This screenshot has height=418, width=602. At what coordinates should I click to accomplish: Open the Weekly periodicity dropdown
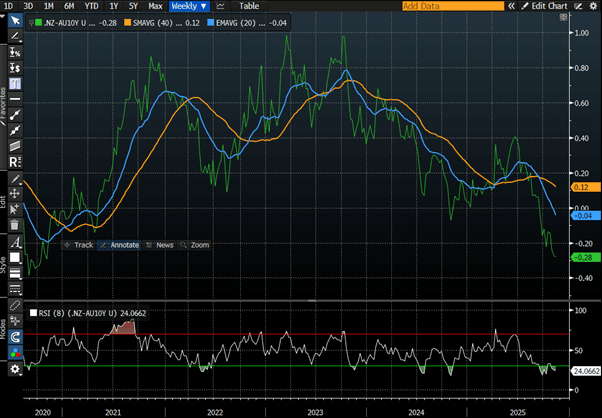(x=187, y=6)
